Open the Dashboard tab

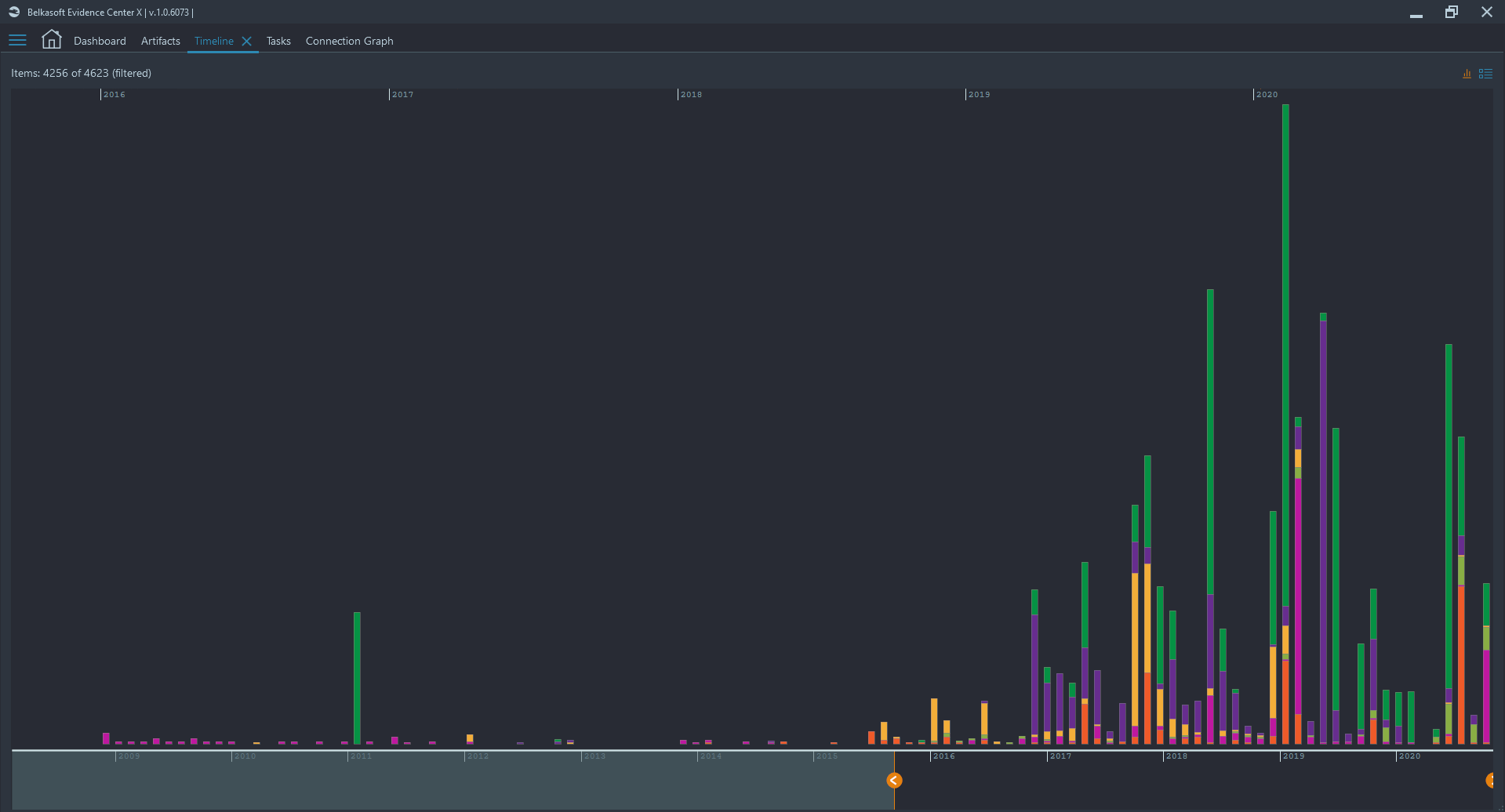[x=100, y=41]
